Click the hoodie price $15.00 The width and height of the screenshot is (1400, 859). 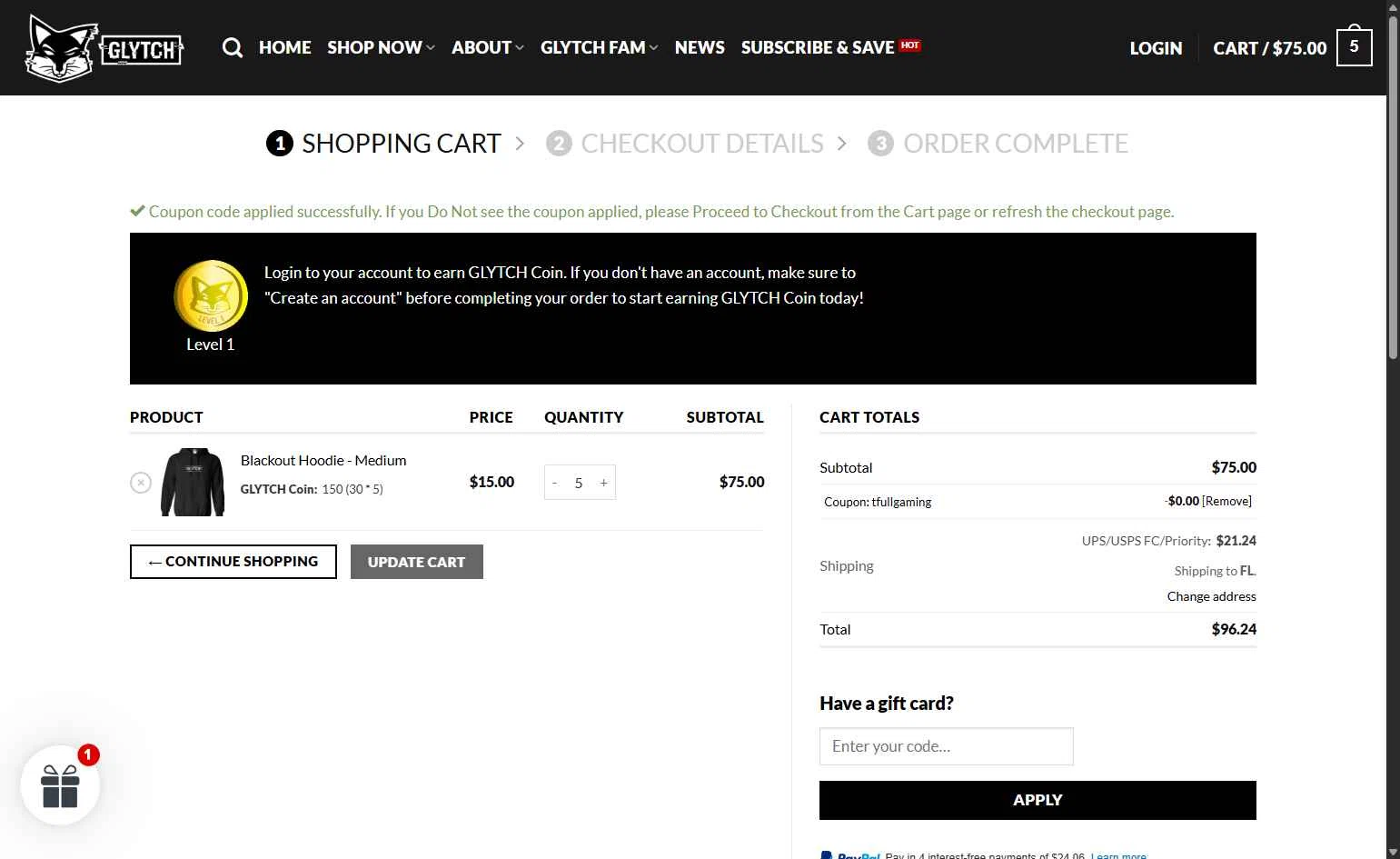click(491, 482)
